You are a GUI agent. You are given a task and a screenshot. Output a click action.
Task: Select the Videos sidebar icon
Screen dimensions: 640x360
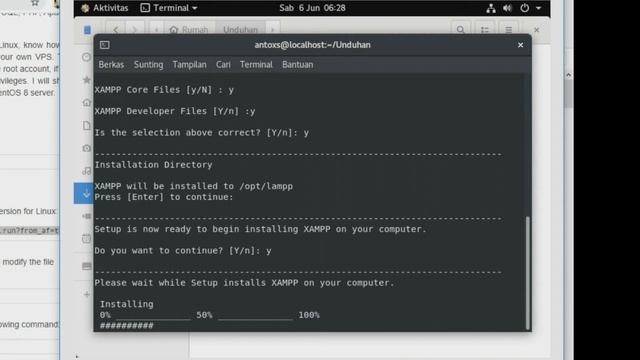(x=87, y=216)
